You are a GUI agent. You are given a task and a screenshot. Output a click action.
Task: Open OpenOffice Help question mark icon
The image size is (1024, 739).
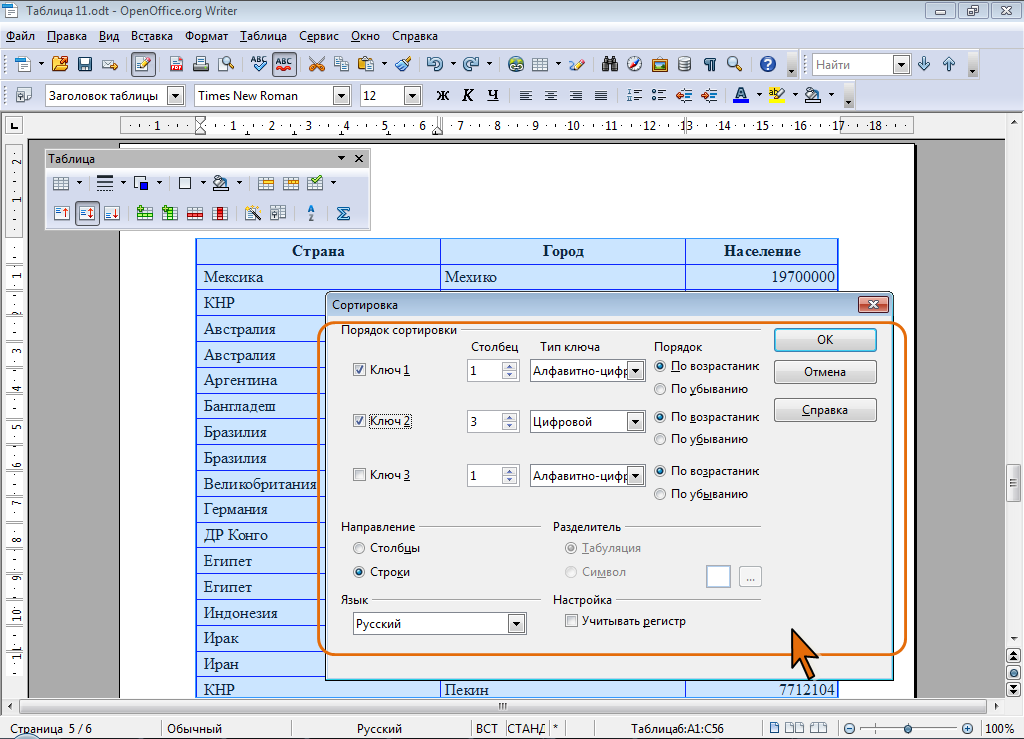(x=768, y=64)
